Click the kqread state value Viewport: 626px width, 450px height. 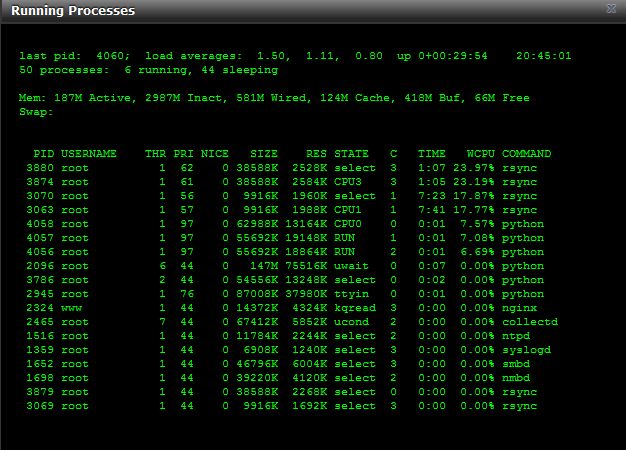pos(355,308)
